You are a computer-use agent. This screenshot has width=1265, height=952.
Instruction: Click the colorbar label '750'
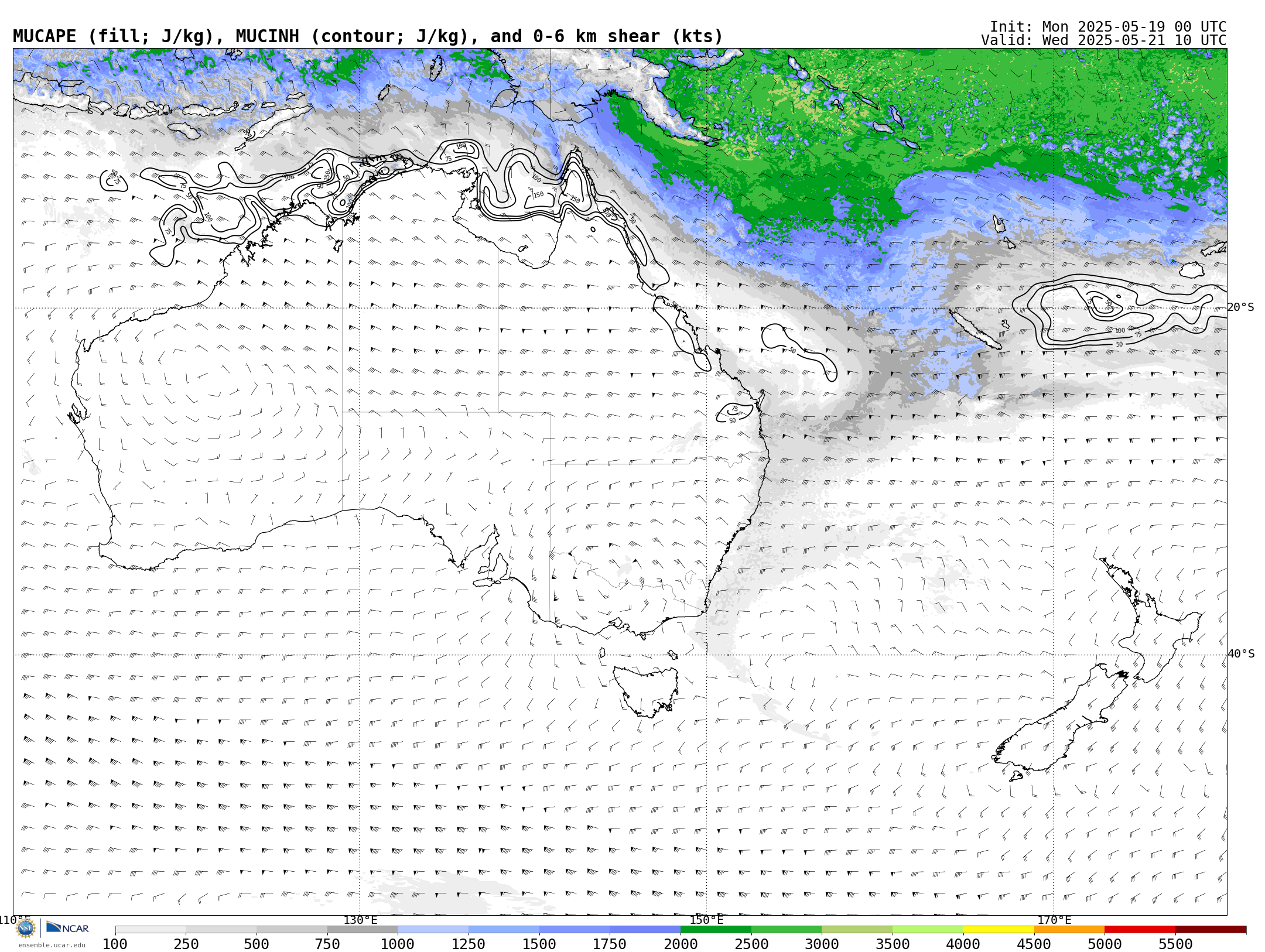point(327,944)
